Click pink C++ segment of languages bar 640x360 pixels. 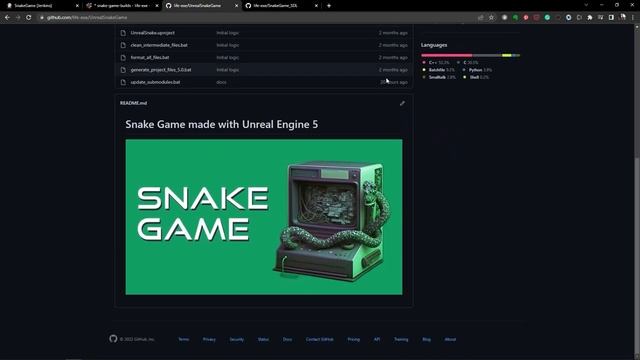click(x=447, y=55)
